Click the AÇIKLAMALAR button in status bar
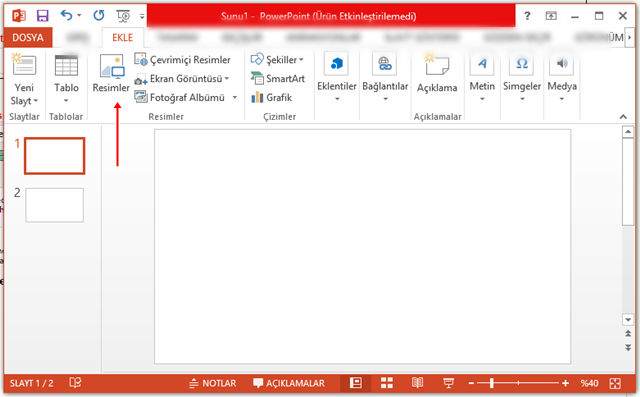 pos(289,383)
